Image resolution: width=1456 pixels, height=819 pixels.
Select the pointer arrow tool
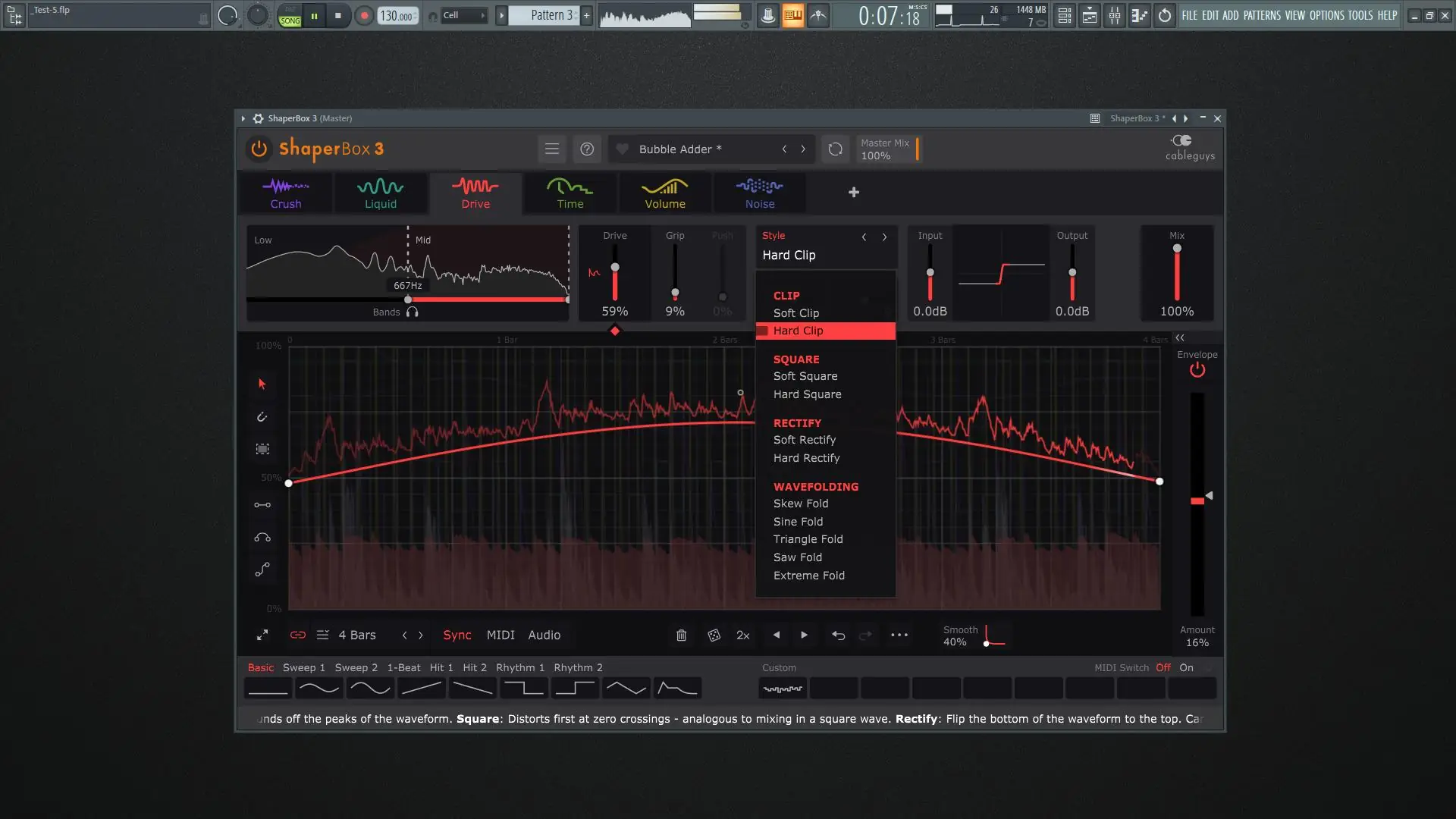pos(262,384)
